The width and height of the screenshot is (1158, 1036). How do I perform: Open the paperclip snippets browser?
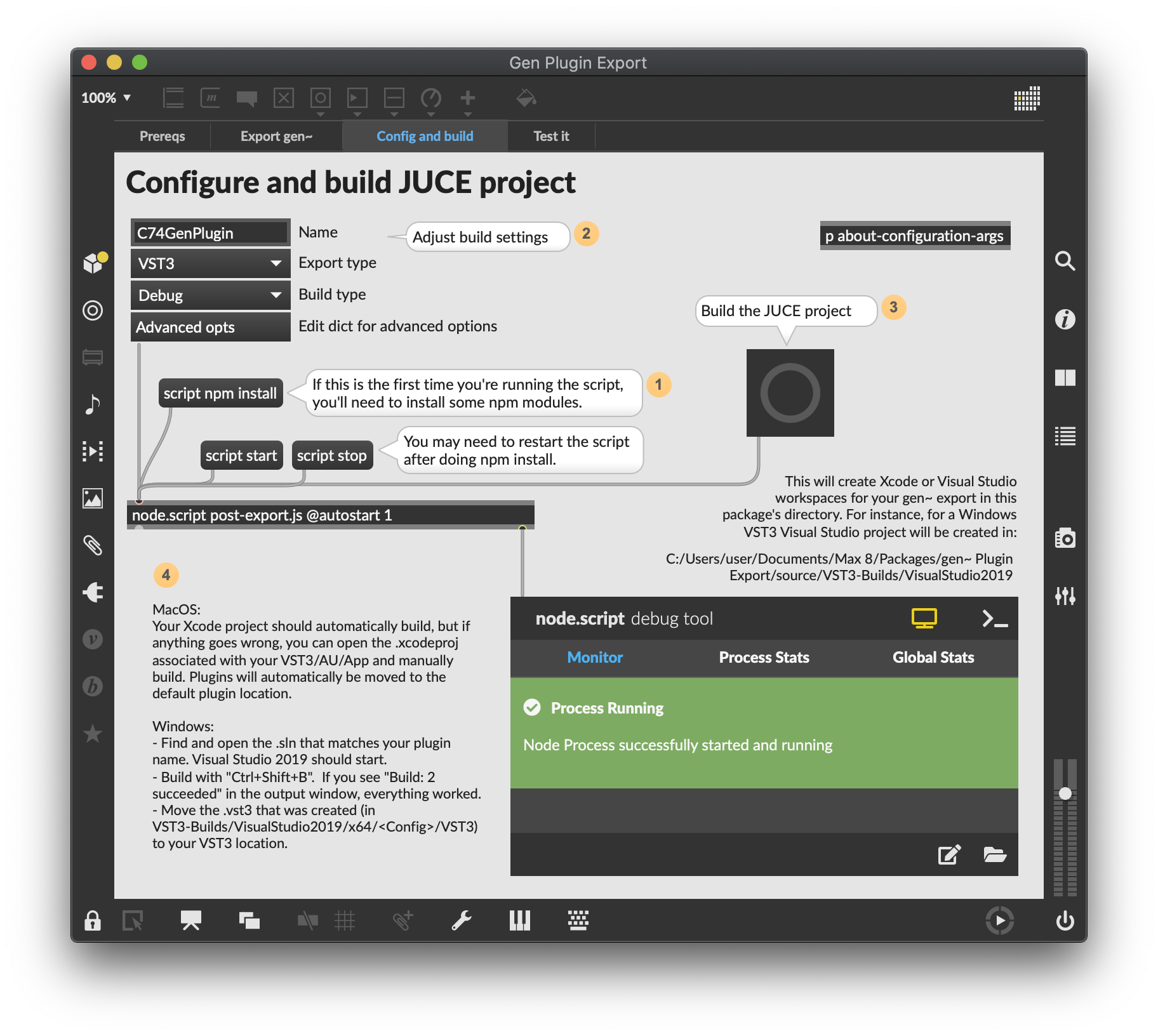click(93, 545)
